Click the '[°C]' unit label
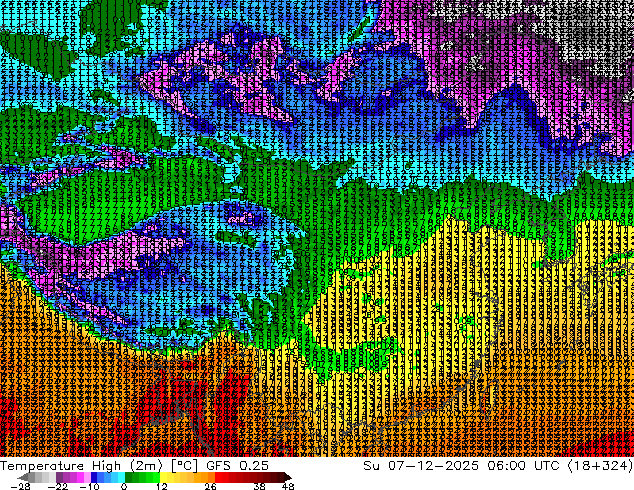Viewport: 634px width, 490px height. coord(184,465)
